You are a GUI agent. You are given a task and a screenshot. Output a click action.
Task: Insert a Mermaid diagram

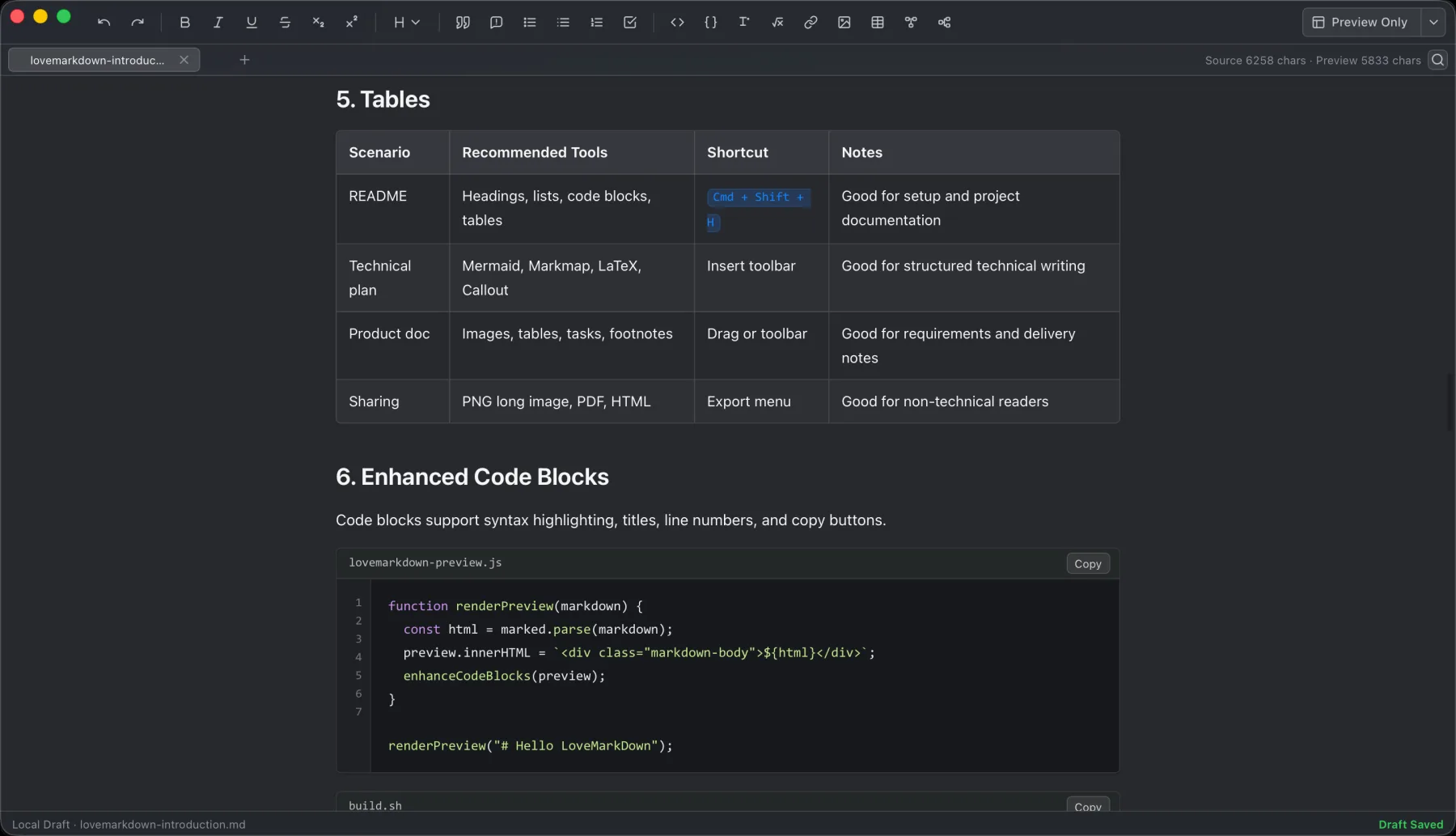coord(911,22)
